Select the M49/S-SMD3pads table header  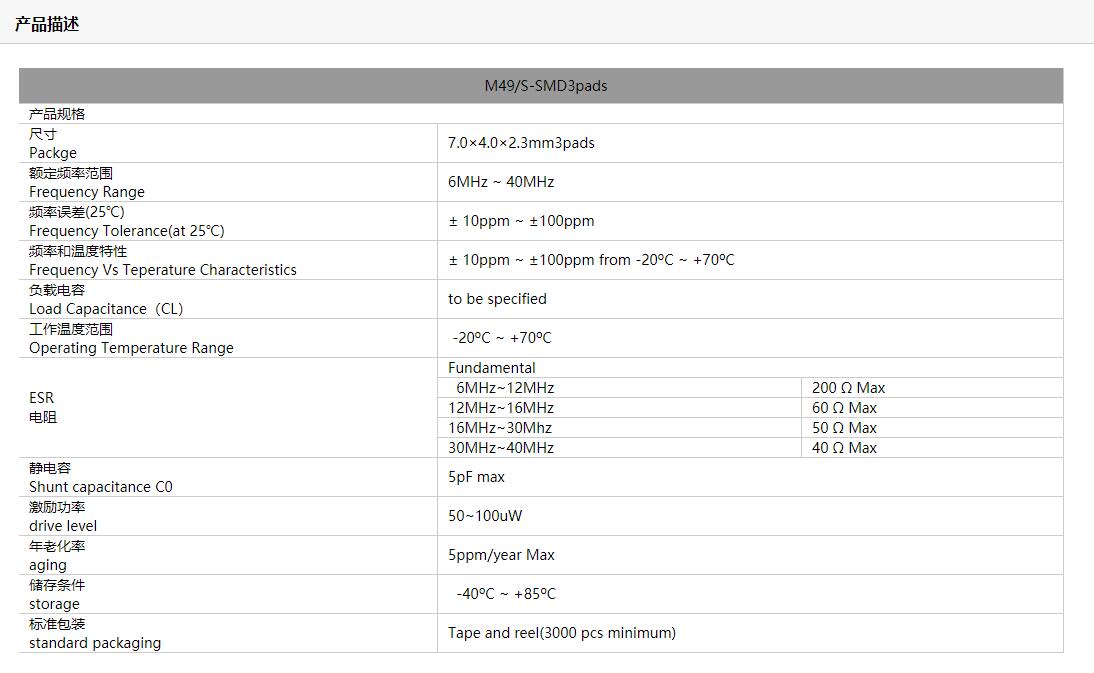(x=545, y=86)
